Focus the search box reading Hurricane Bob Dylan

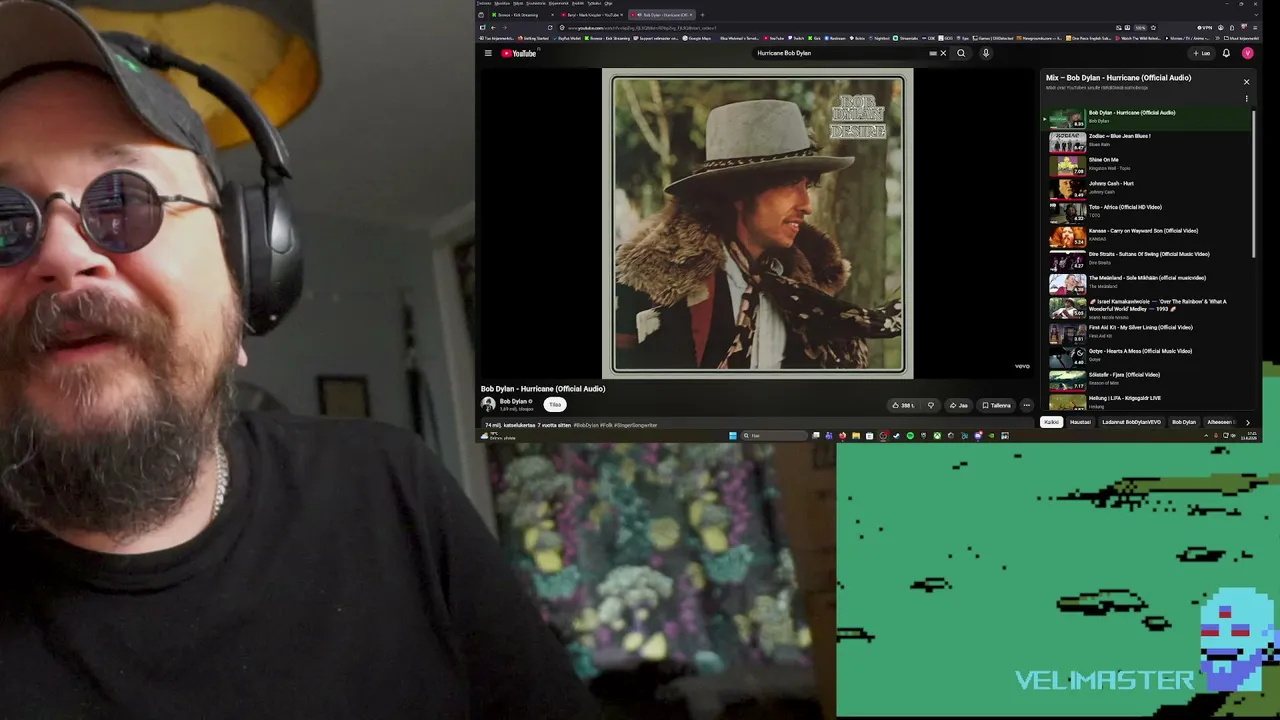click(840, 53)
